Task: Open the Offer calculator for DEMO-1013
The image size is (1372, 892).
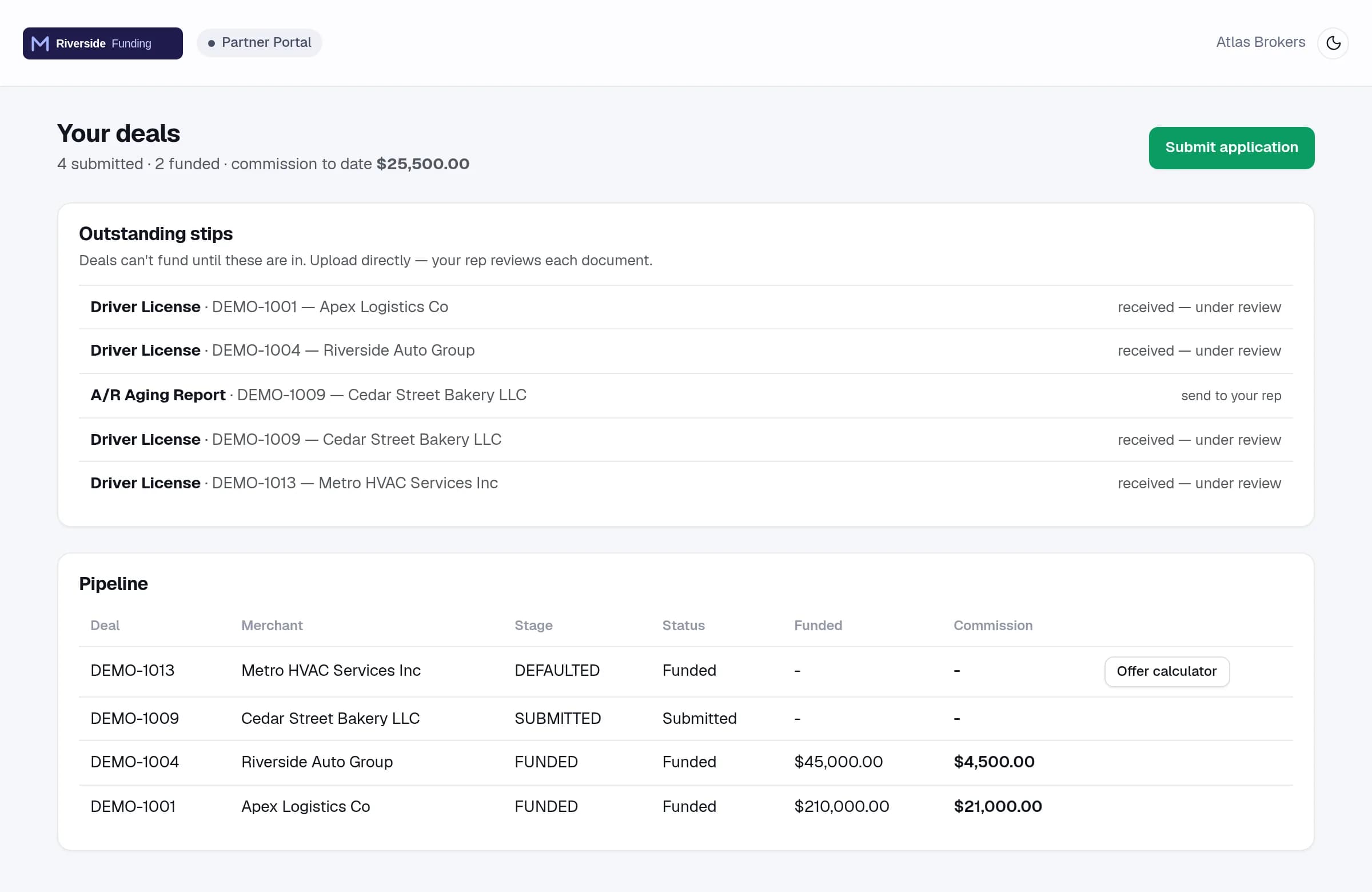Action: coord(1167,671)
